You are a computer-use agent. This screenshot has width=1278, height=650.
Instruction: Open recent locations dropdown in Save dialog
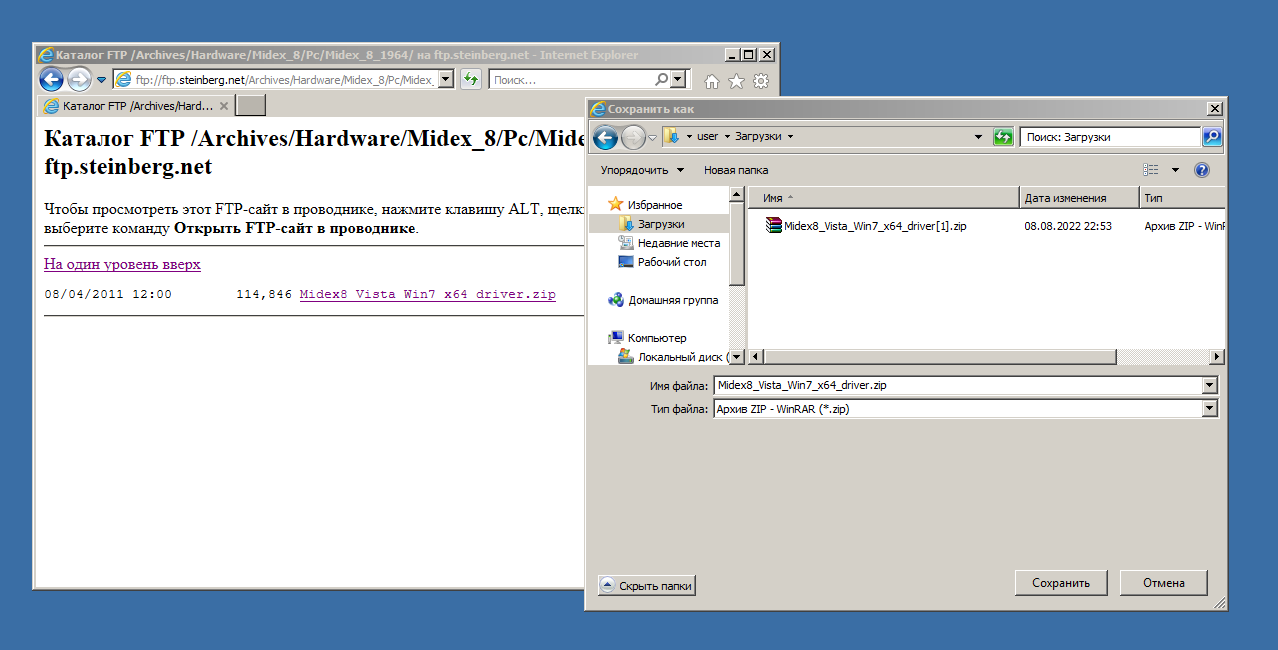[652, 137]
